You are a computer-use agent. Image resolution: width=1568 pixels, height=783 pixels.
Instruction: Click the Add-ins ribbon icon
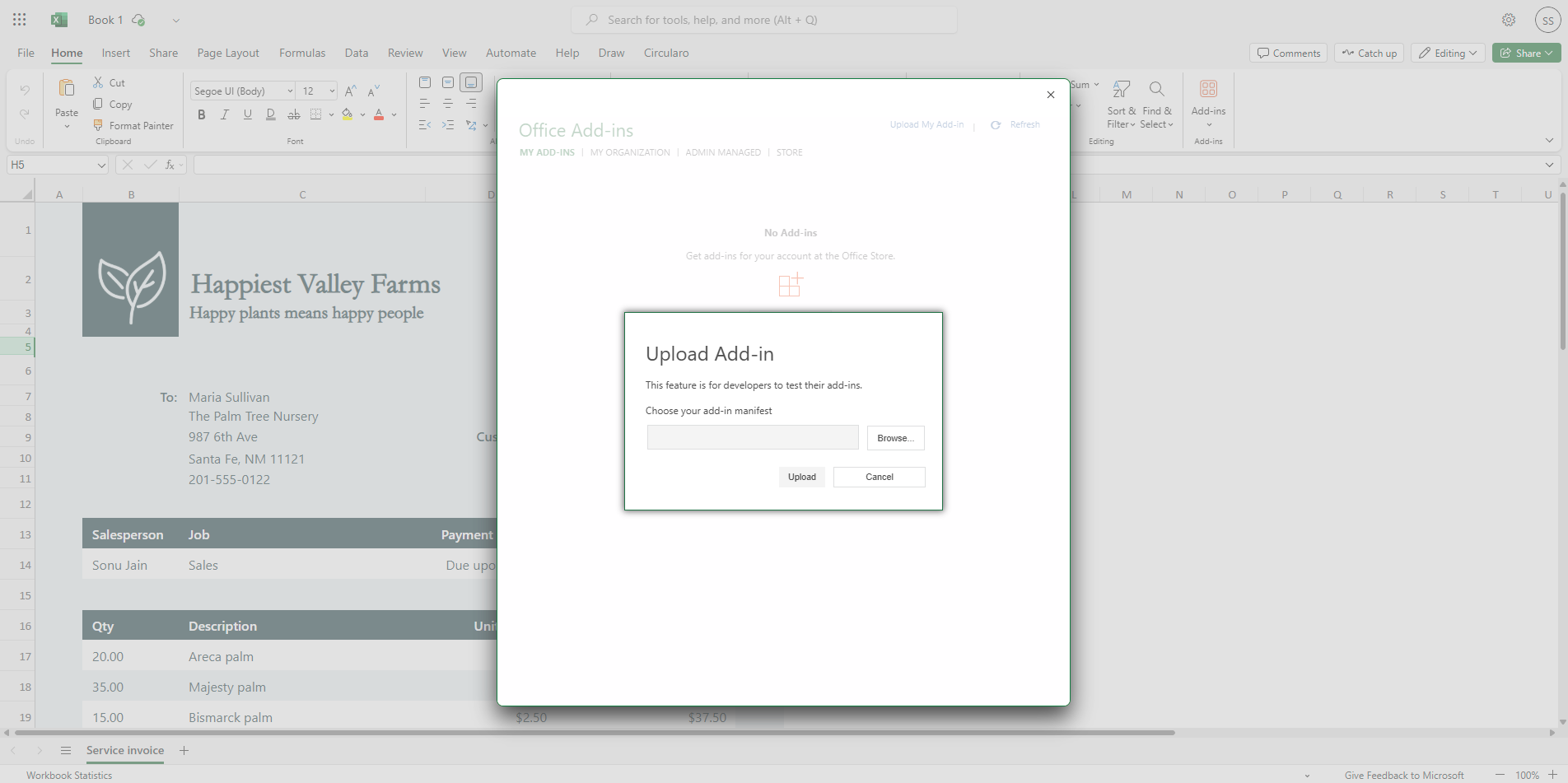coord(1208,89)
